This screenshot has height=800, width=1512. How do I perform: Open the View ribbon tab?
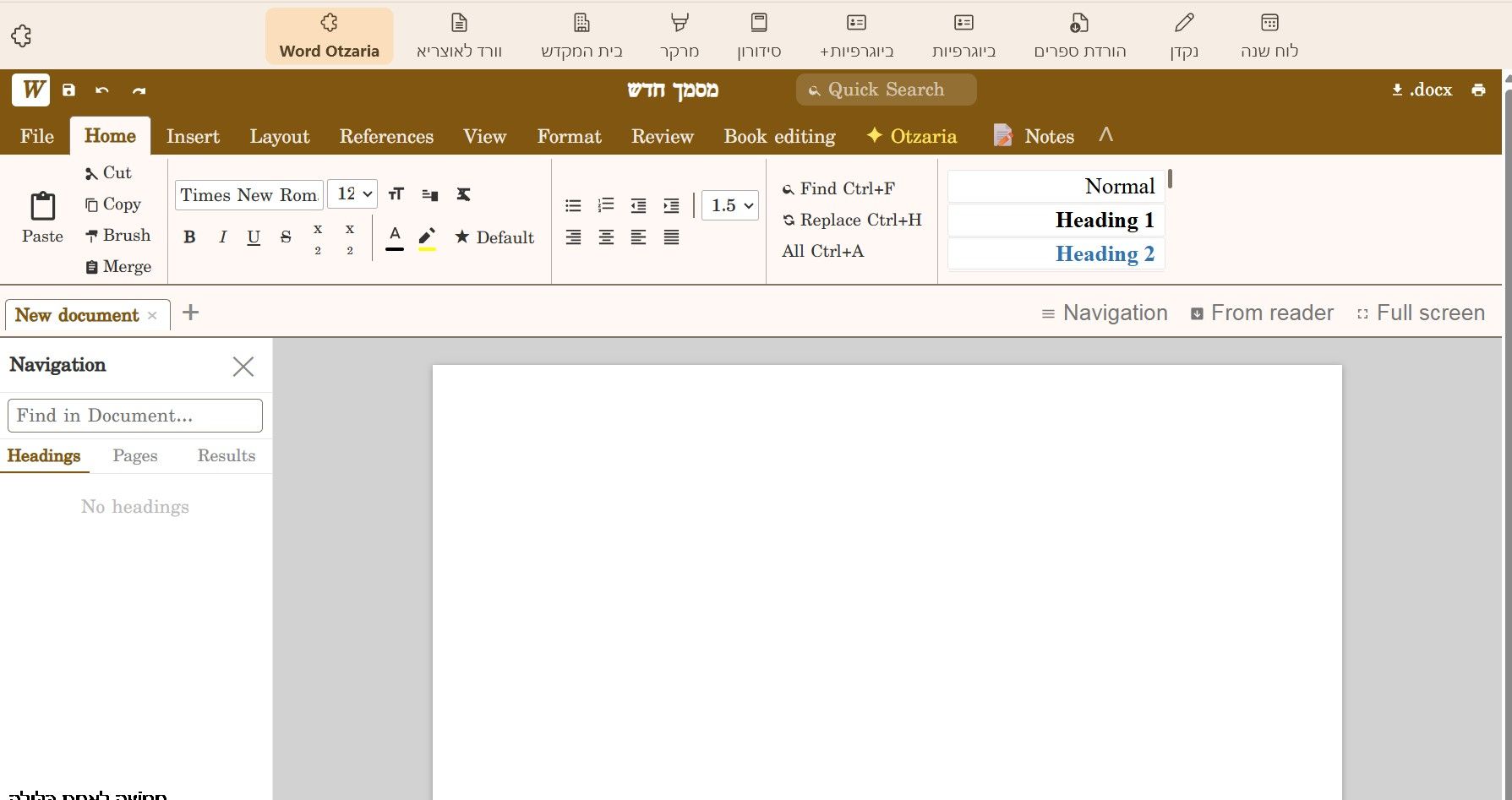pyautogui.click(x=484, y=136)
